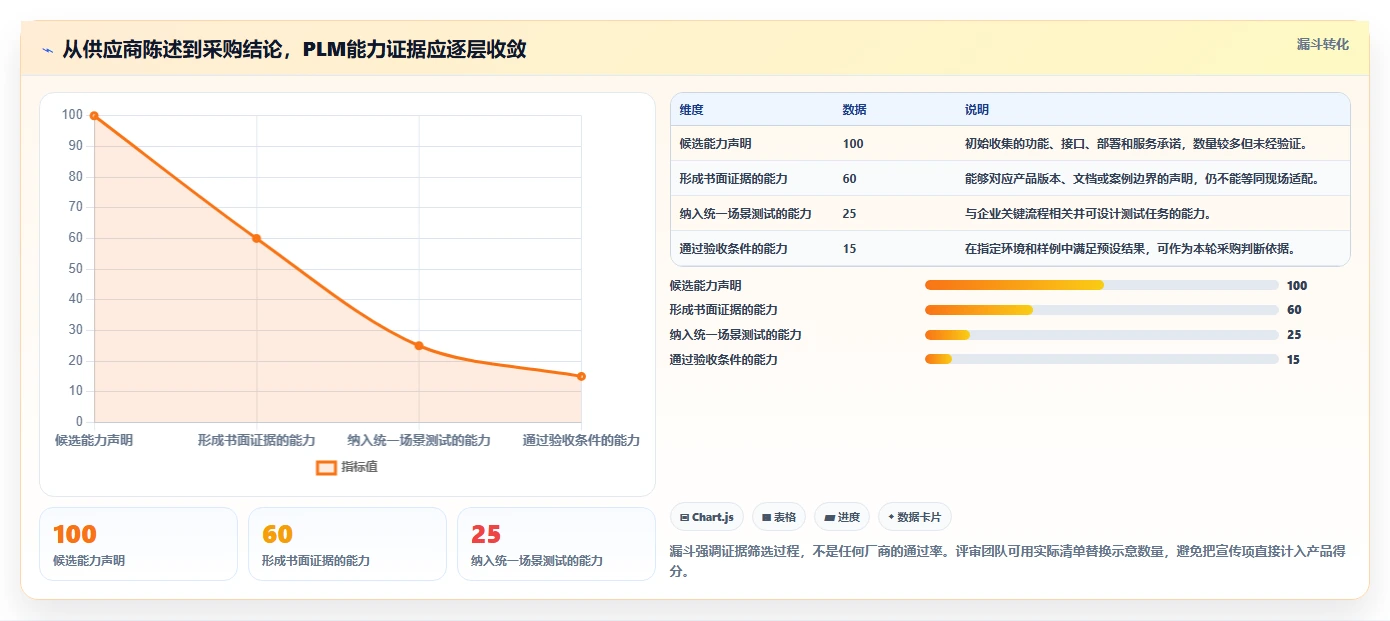This screenshot has height=621, width=1390.
Task: Click the 通过验收条件的能力 progress bar
Action: (1102, 359)
